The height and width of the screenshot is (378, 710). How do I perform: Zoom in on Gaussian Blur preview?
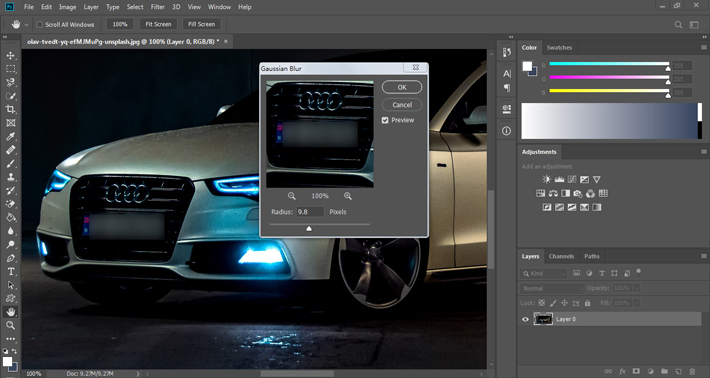348,196
